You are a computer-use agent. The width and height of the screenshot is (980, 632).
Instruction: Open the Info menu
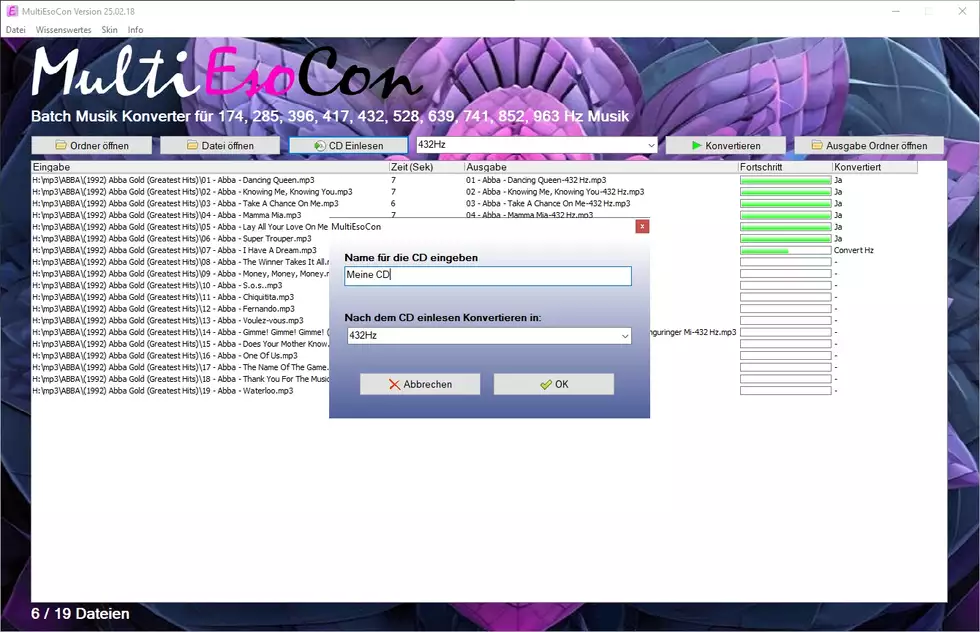[x=135, y=29]
